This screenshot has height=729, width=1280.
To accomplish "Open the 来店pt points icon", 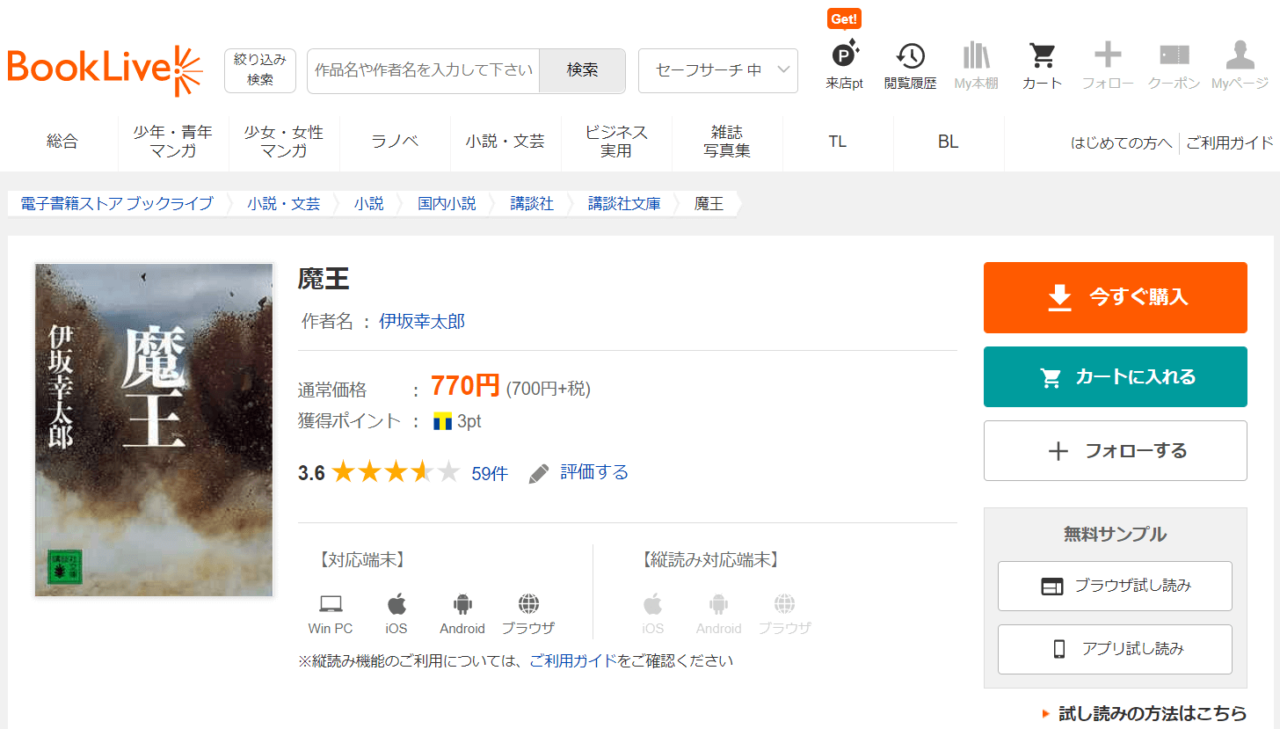I will coord(845,65).
